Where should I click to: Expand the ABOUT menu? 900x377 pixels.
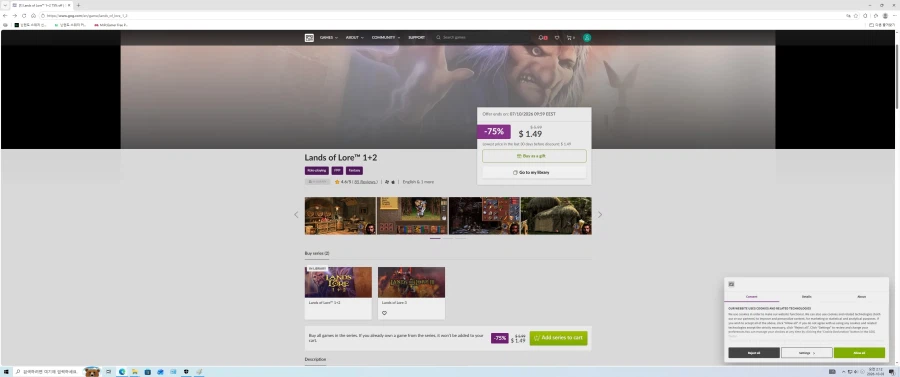(x=354, y=38)
